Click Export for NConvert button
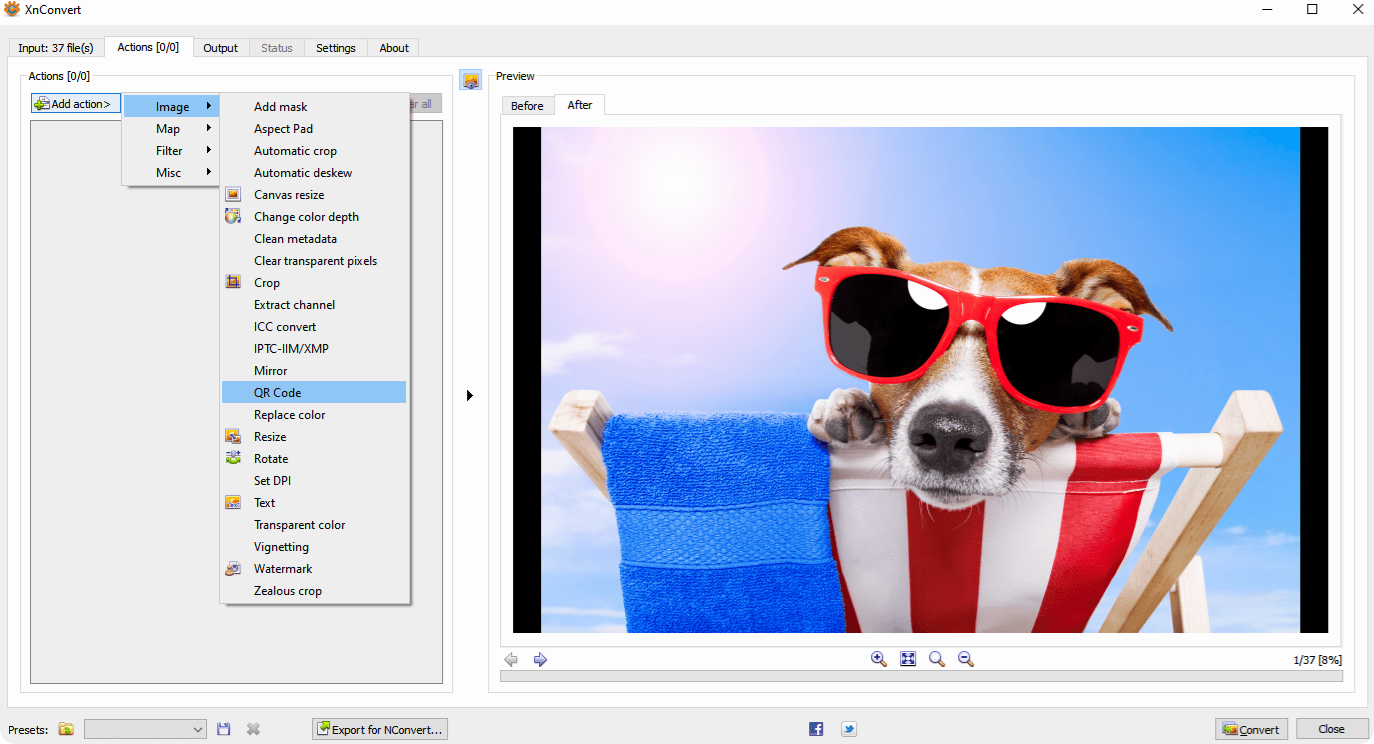1374x744 pixels. click(380, 729)
